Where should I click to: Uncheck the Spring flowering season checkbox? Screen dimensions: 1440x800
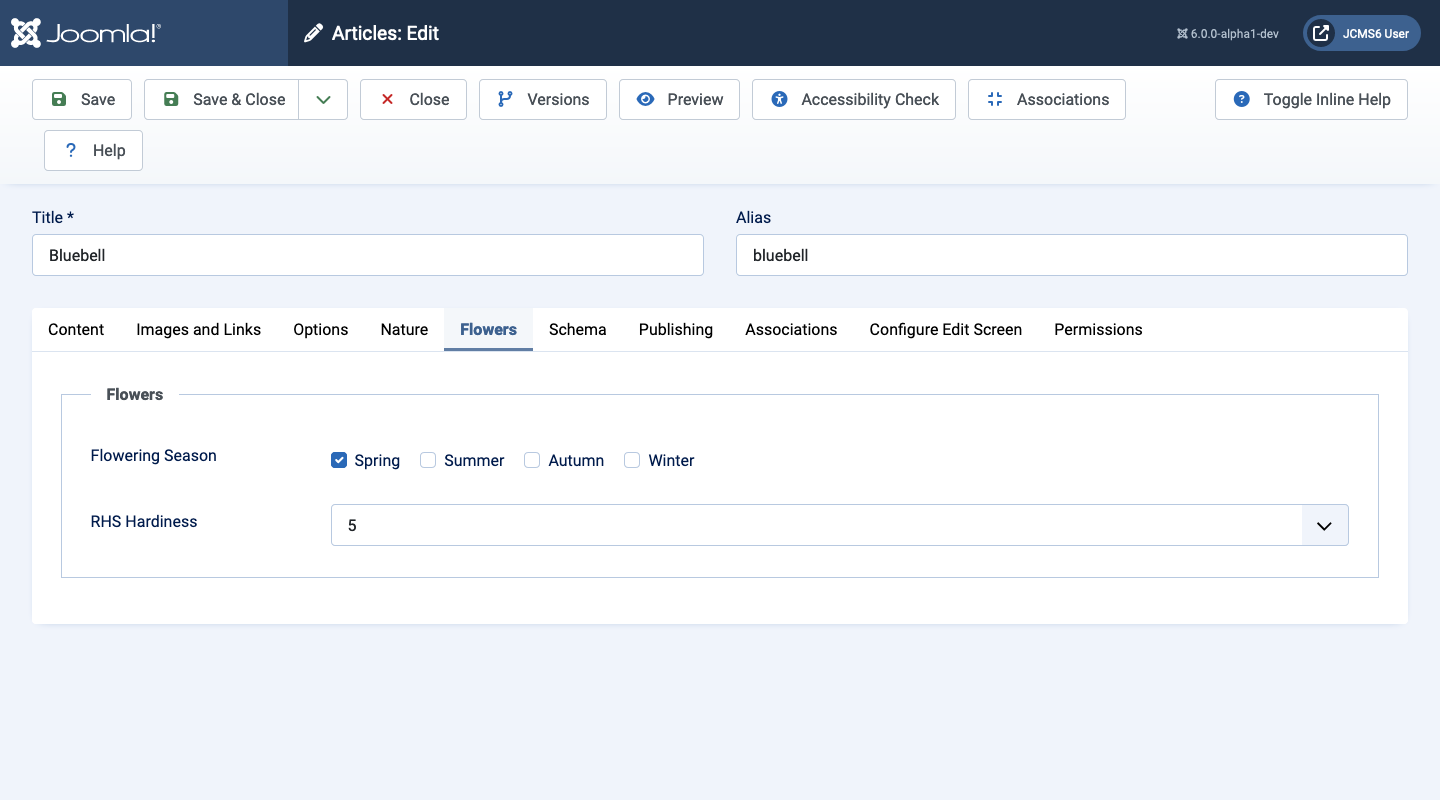[339, 460]
